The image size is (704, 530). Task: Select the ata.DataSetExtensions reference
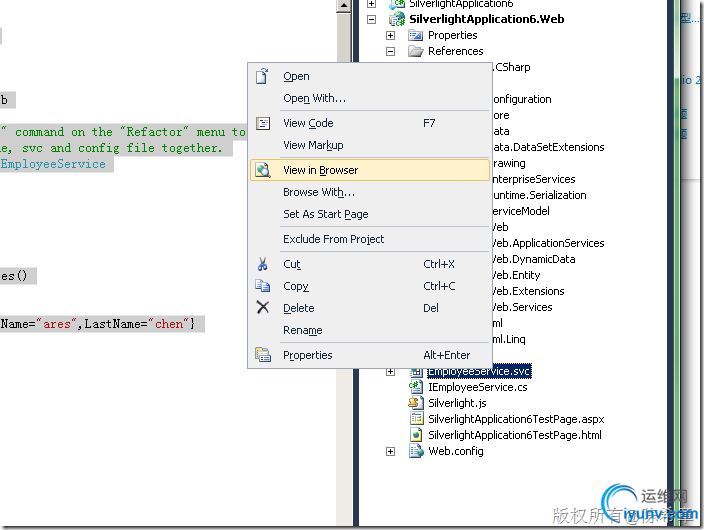[x=549, y=147]
